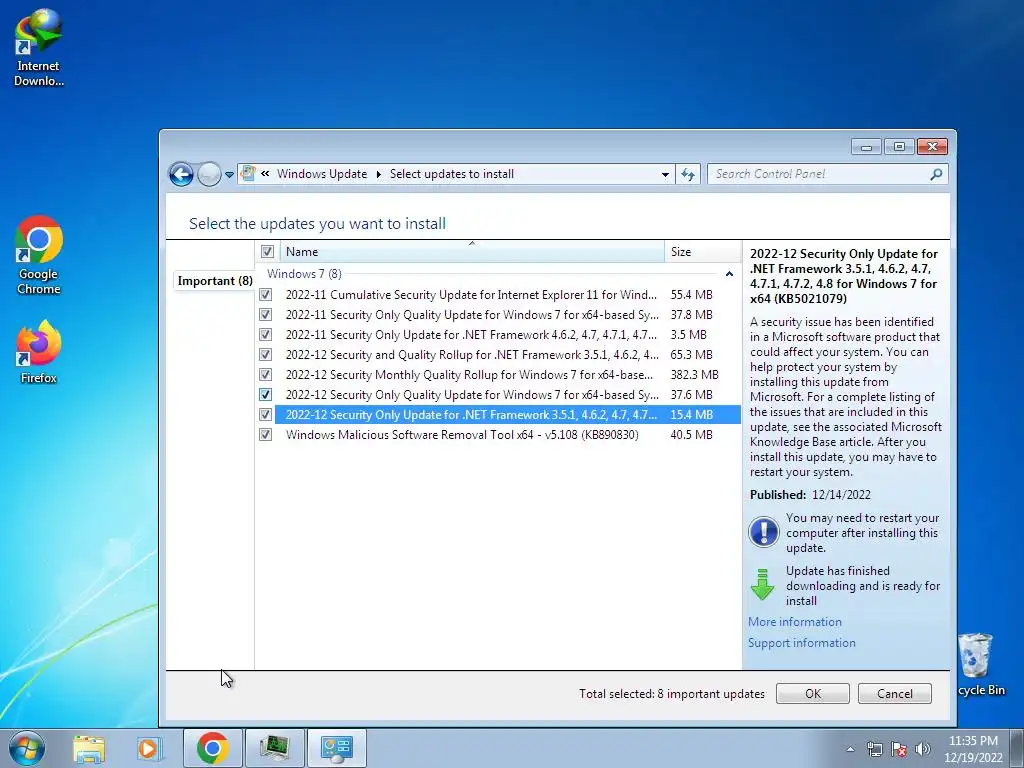This screenshot has width=1024, height=768.
Task: Open the Windows Start menu
Action: point(27,748)
